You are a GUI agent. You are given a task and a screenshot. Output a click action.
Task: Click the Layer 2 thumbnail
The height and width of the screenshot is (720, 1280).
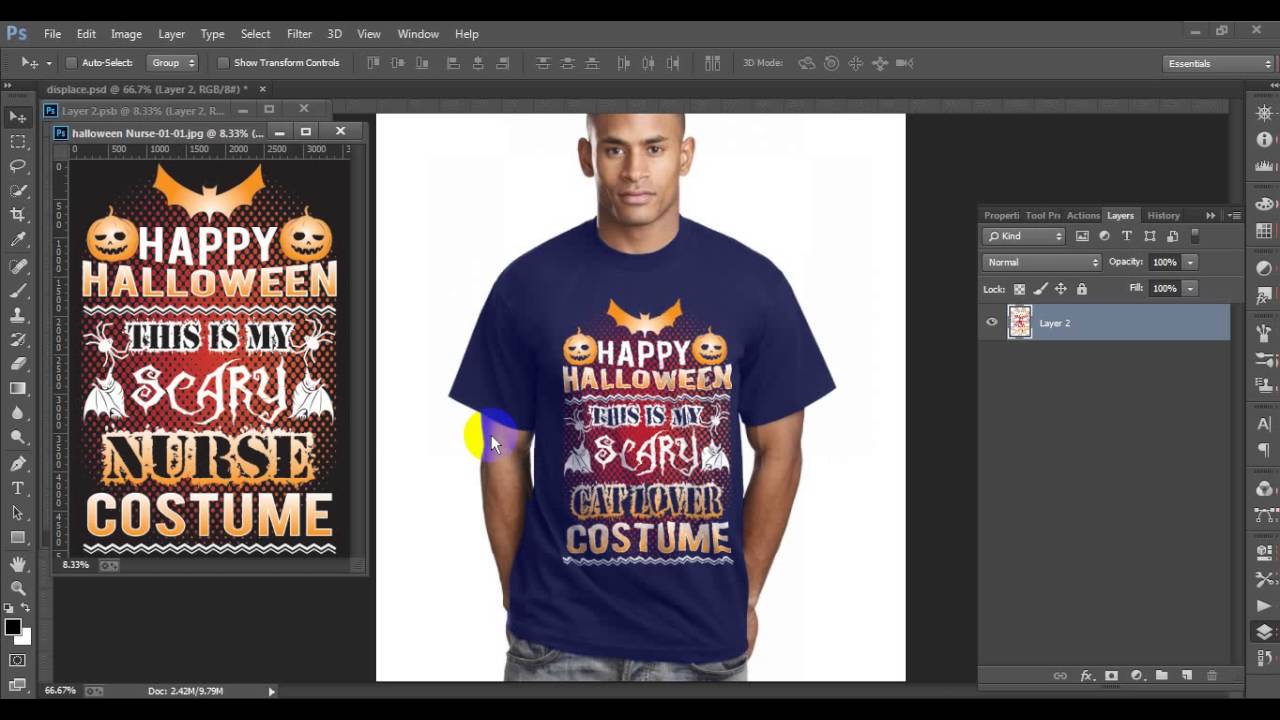pyautogui.click(x=1019, y=322)
